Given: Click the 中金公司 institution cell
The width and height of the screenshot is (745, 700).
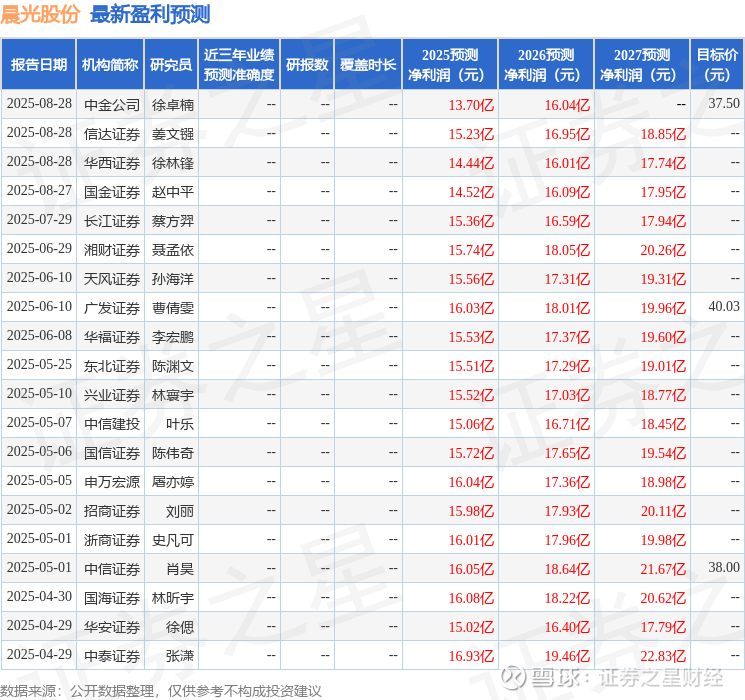Looking at the screenshot, I should [x=112, y=105].
